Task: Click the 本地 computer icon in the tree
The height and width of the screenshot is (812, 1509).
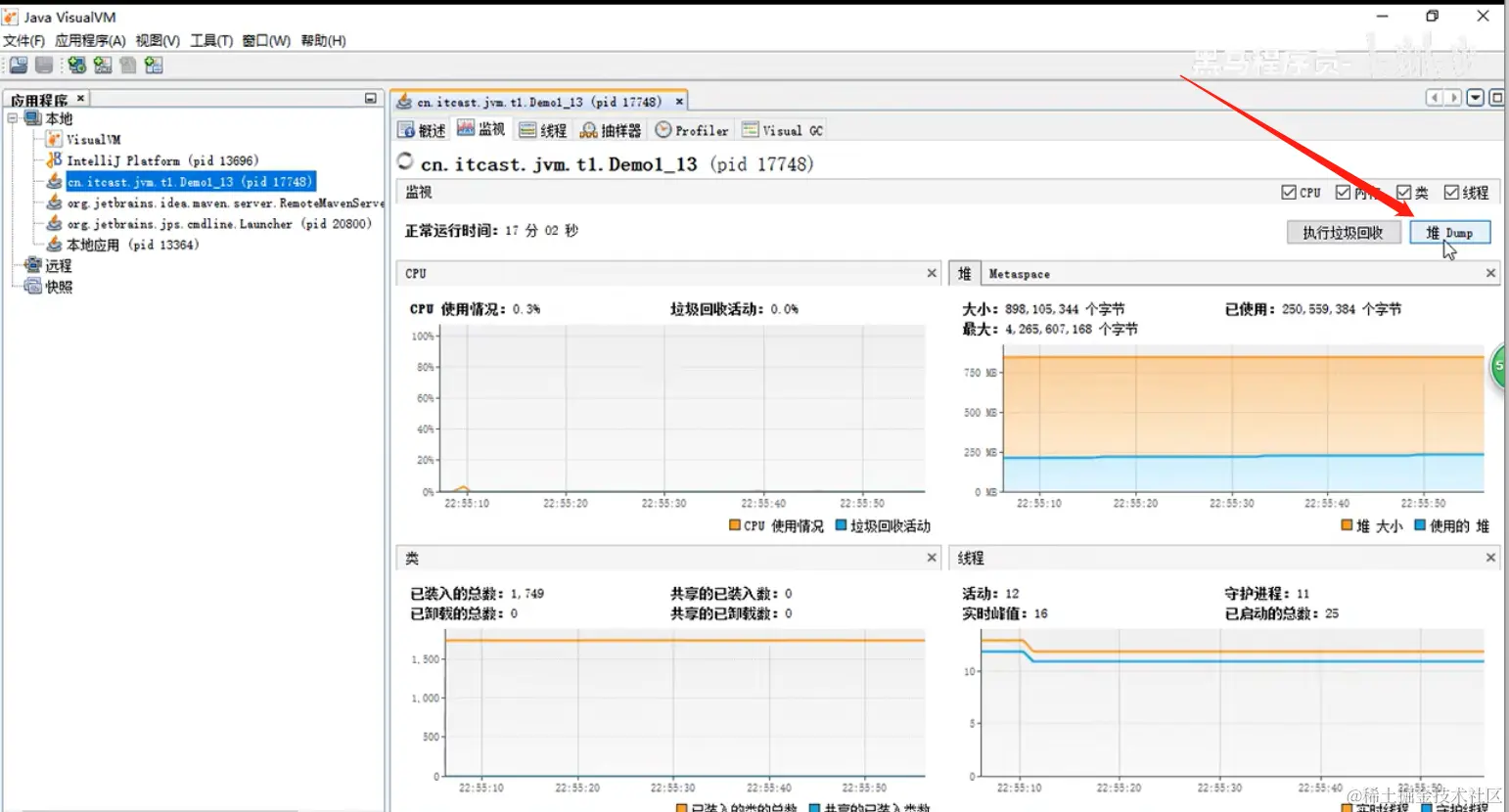Action: tap(32, 118)
